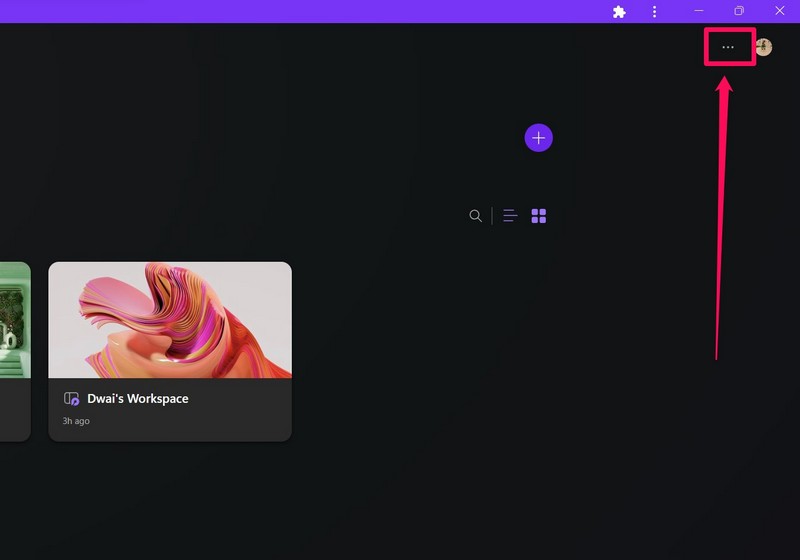Screen dimensions: 800x560
Task: Click the user profile avatar
Action: point(764,47)
